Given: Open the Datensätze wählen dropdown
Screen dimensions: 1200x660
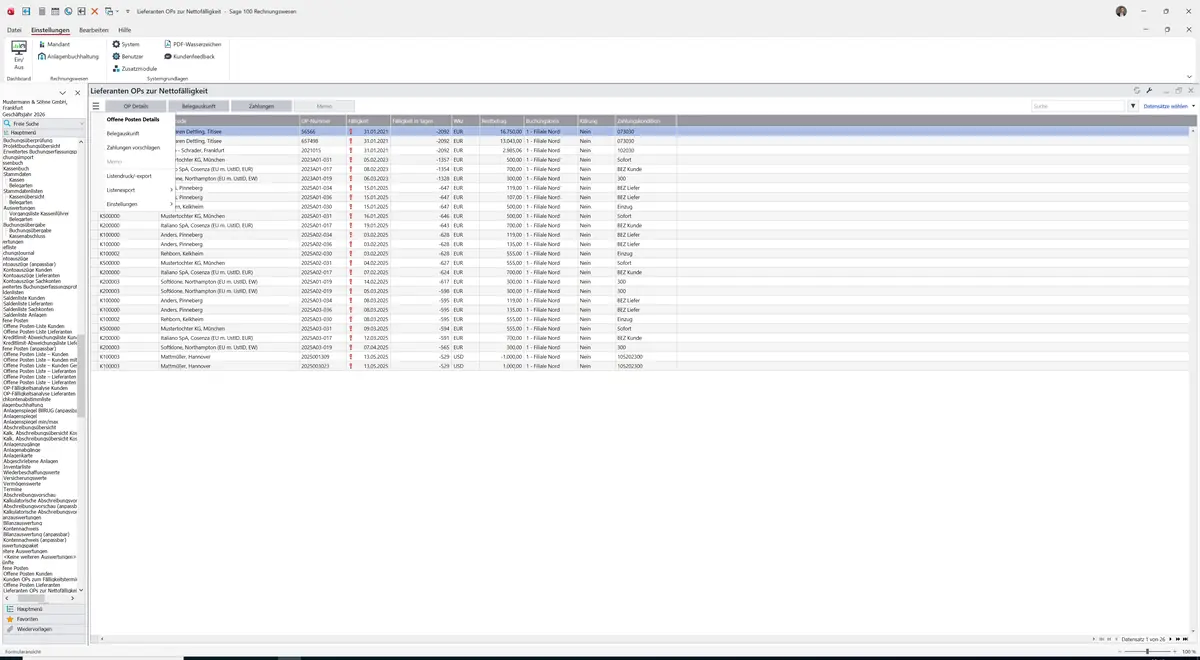Looking at the screenshot, I should 1167,106.
